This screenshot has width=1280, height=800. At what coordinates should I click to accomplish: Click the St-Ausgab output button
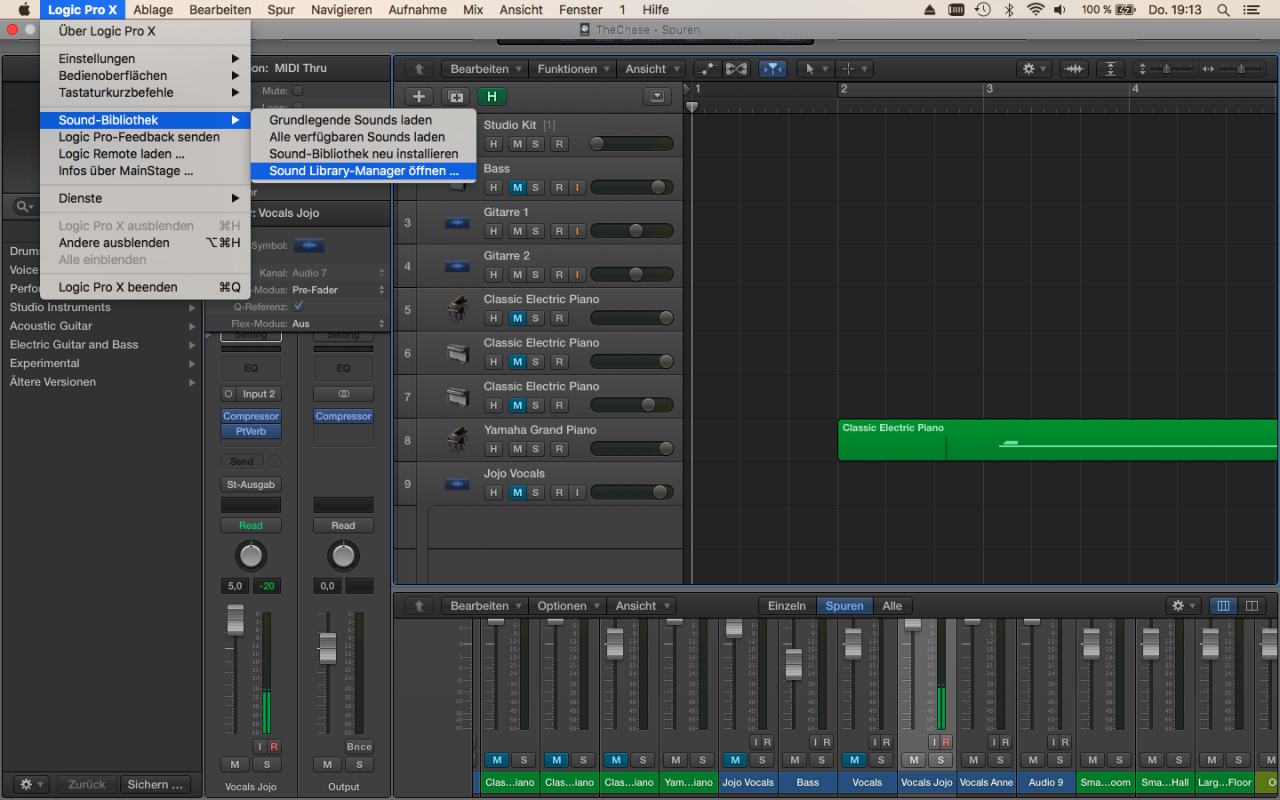(251, 485)
